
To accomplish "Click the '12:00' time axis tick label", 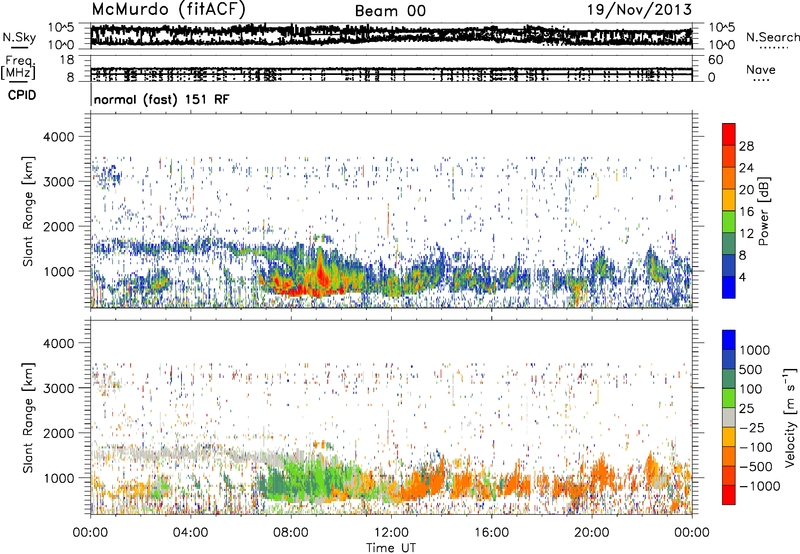I will click(391, 533).
